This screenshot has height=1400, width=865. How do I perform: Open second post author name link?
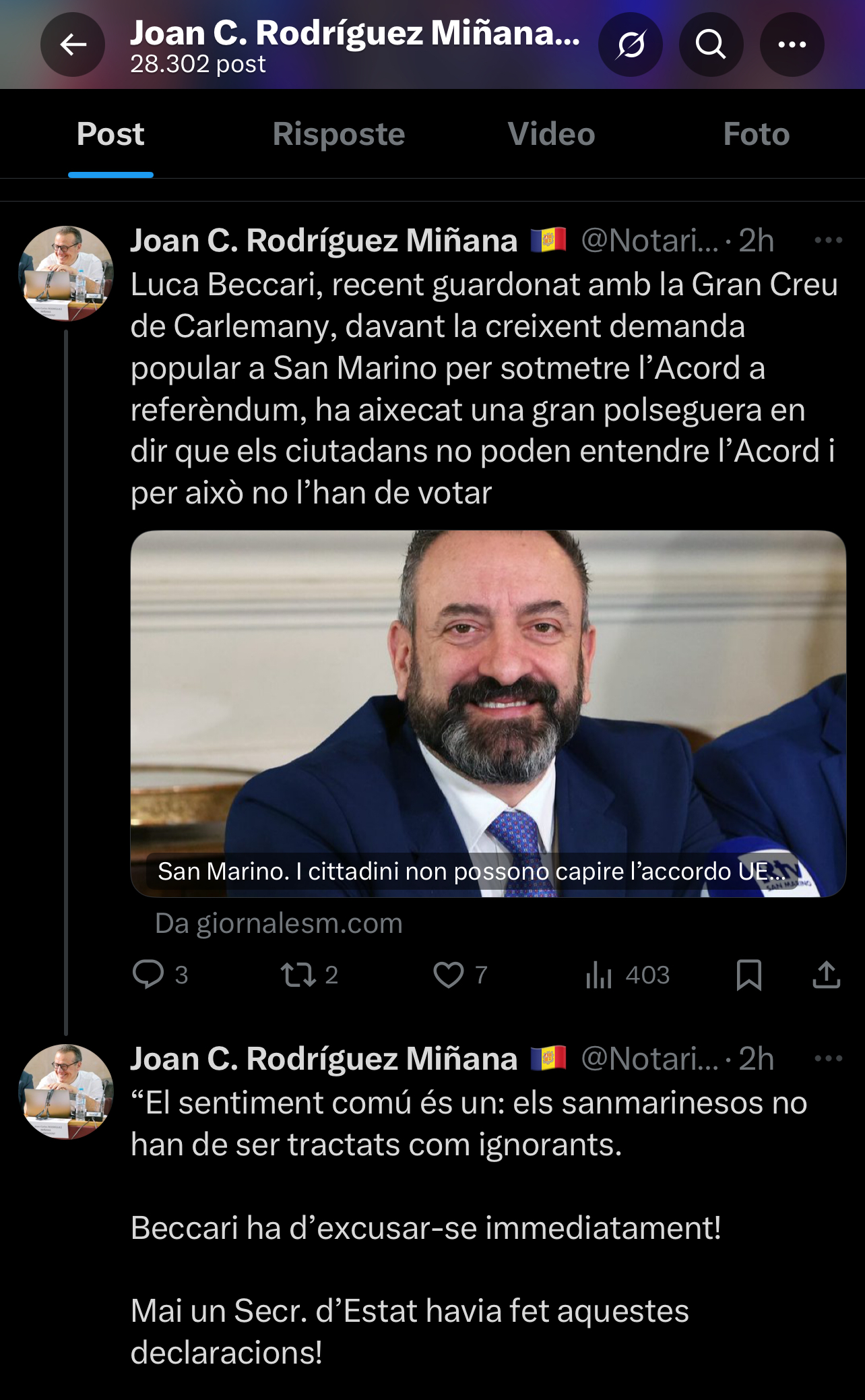pos(324,1058)
